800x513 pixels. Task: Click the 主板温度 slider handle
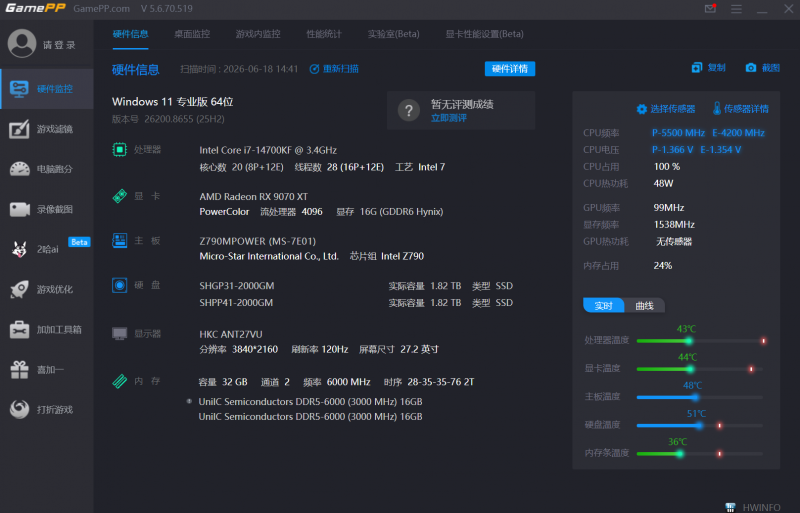tap(695, 397)
